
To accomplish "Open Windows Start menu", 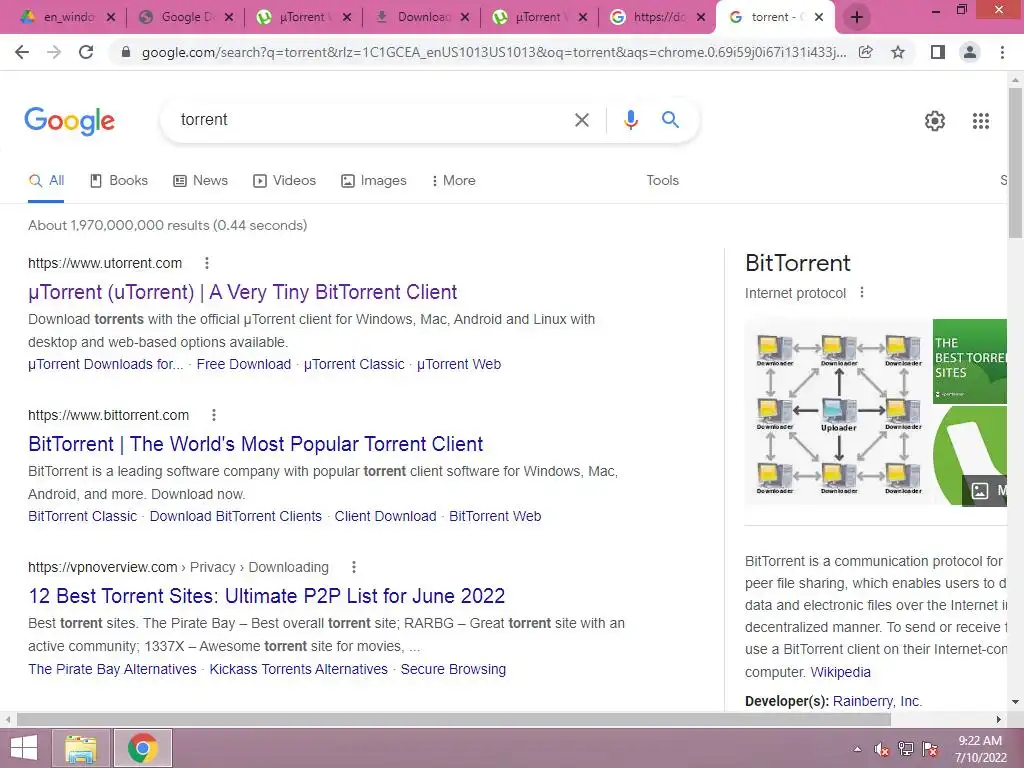I will tap(24, 748).
